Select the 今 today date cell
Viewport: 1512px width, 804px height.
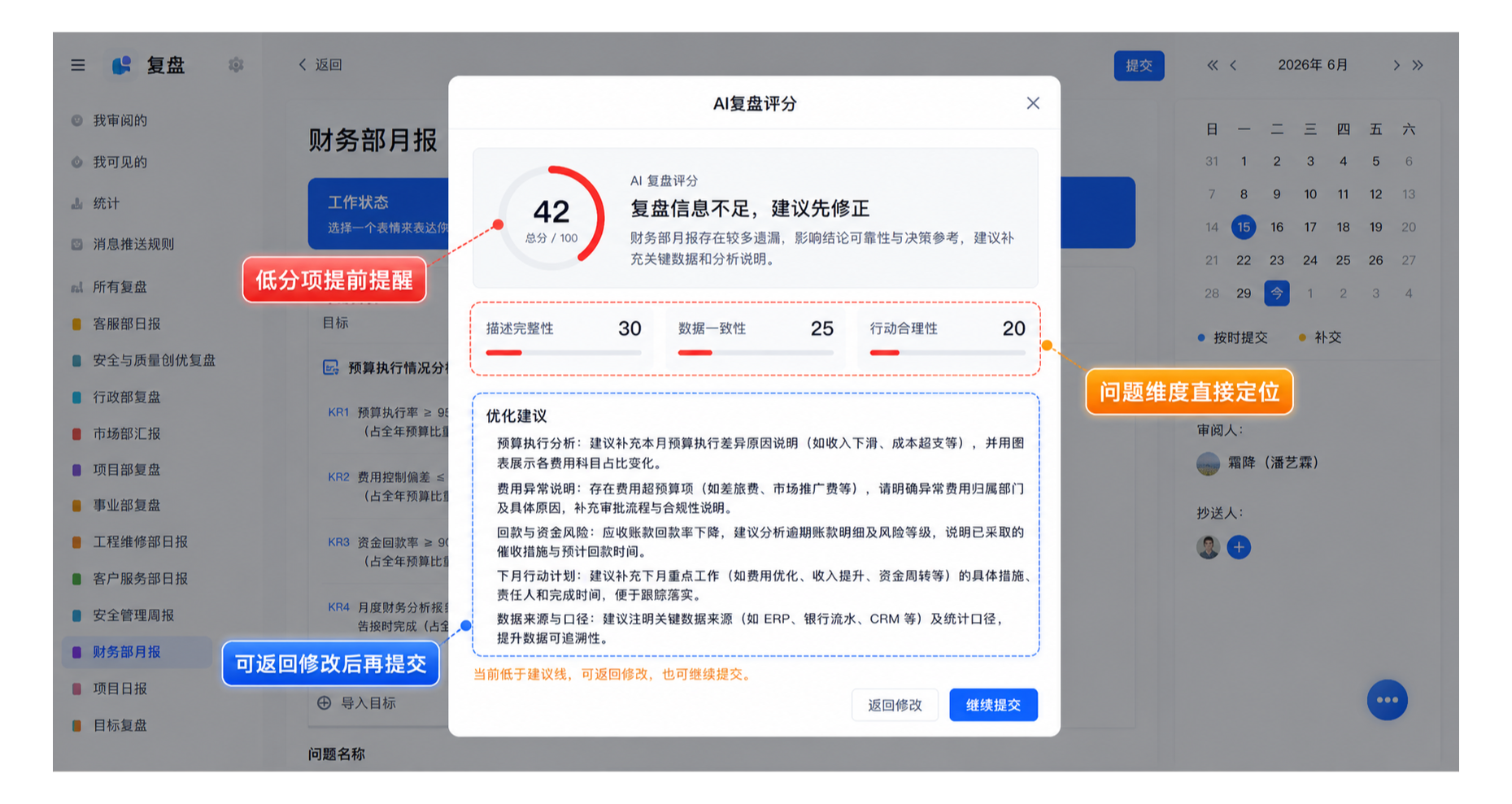(1277, 293)
